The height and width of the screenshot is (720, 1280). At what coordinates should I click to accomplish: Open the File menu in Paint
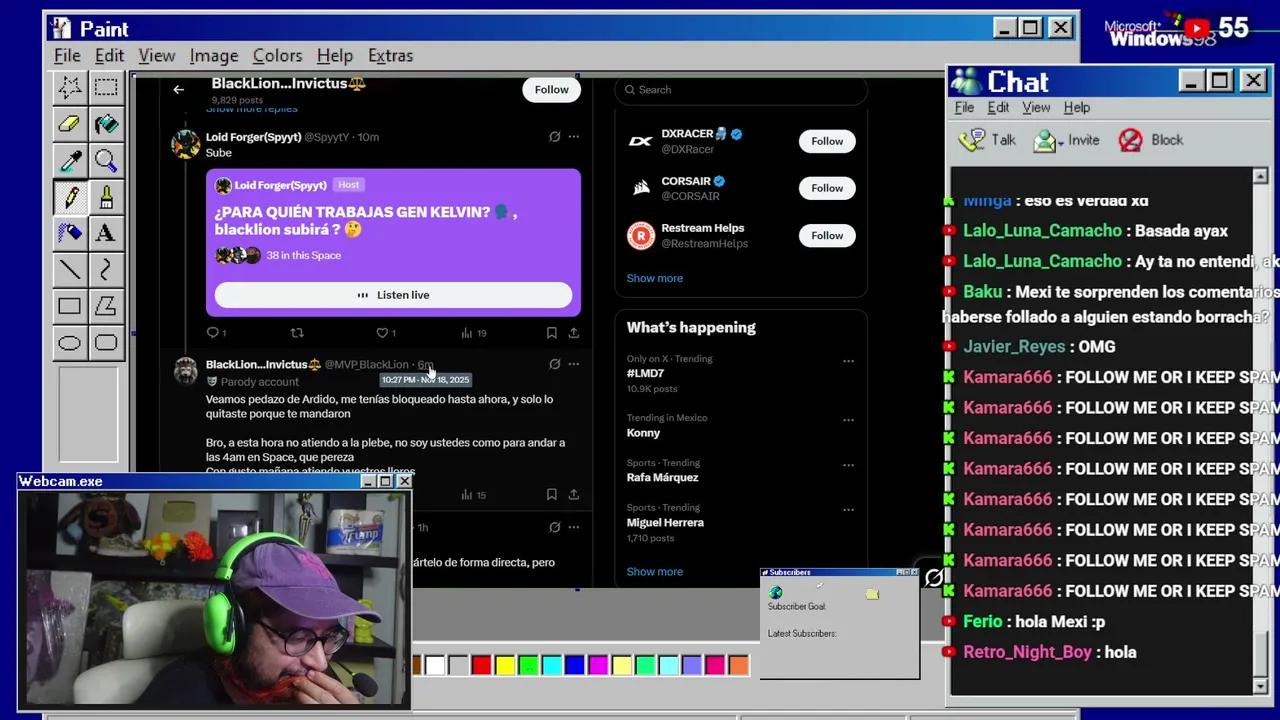point(67,56)
